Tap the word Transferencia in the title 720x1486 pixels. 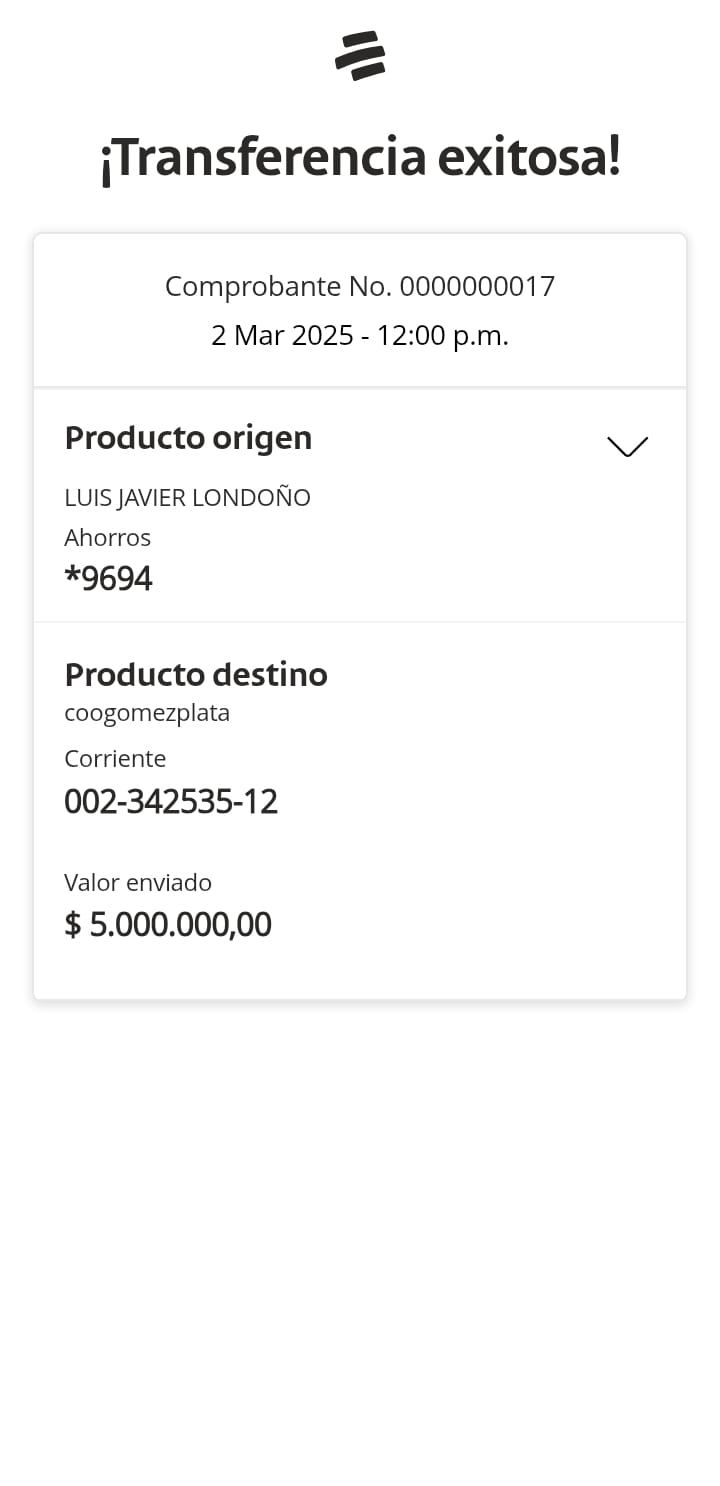(x=263, y=157)
